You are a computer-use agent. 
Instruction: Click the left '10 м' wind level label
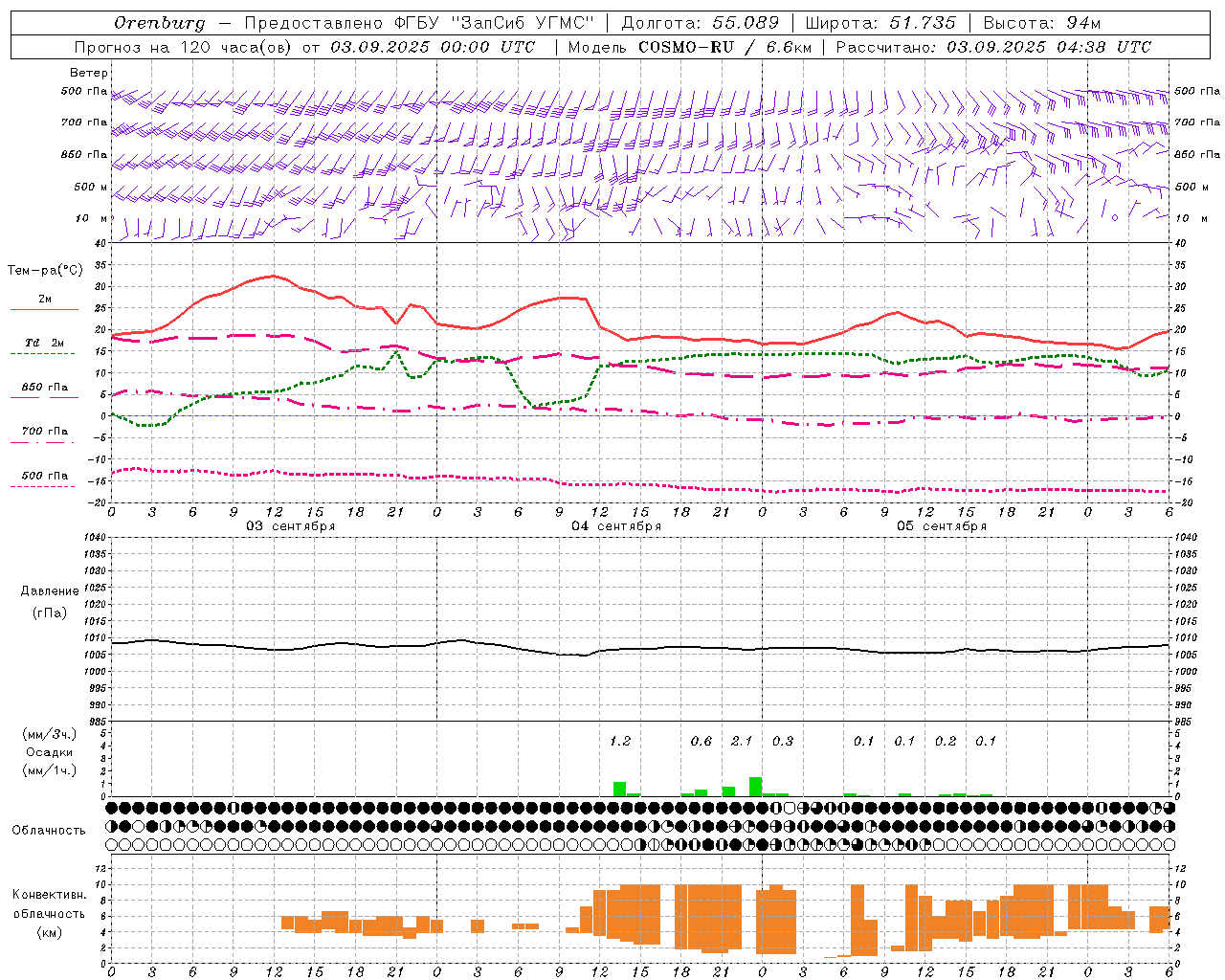coord(92,218)
